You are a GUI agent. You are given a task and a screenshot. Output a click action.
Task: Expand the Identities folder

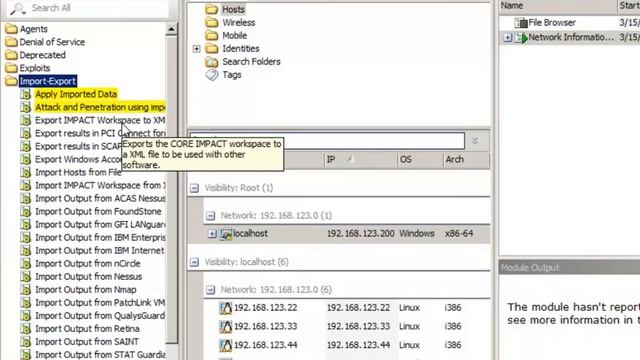(196, 49)
